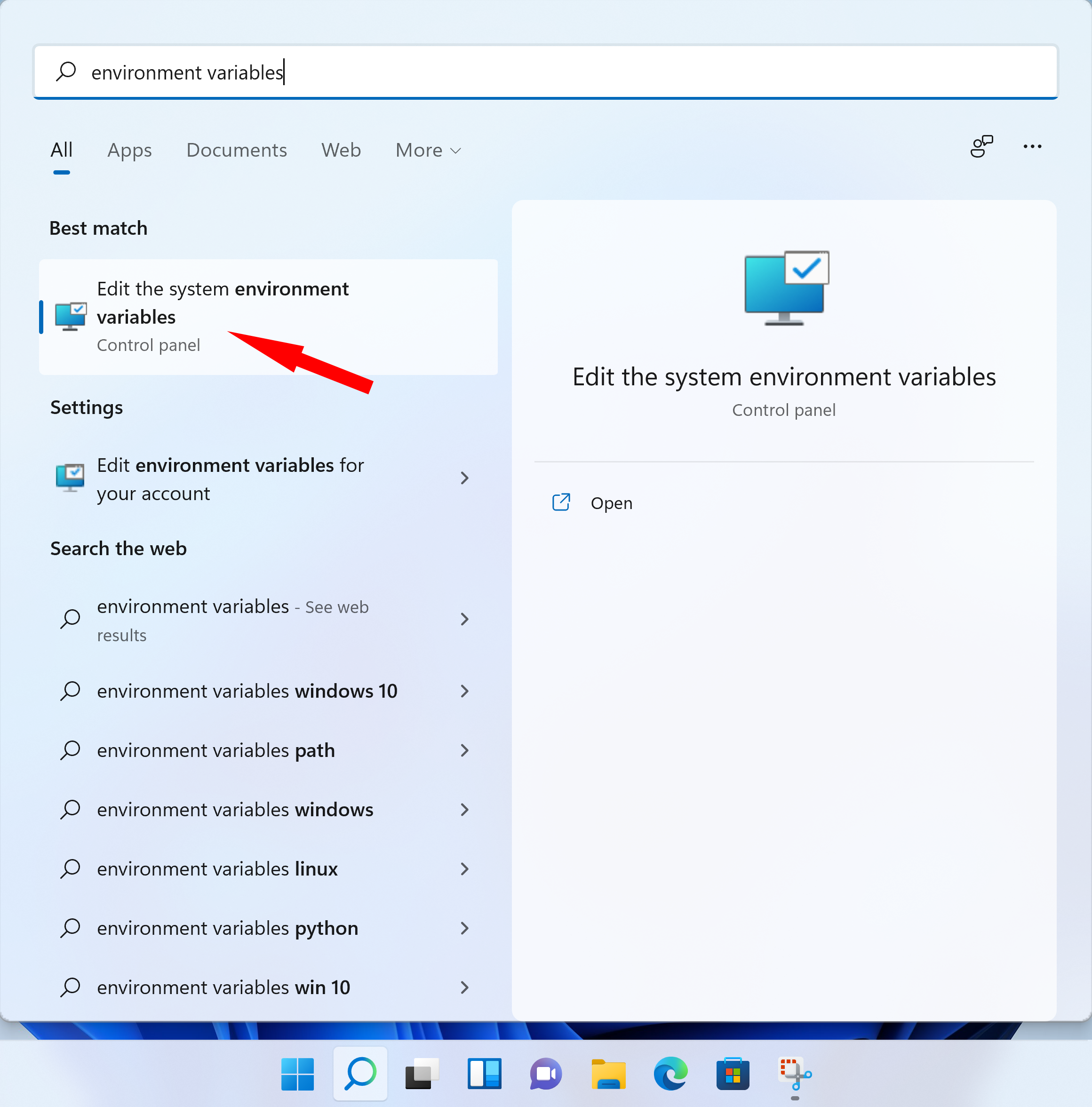The image size is (1092, 1107).
Task: Expand 'Edit environment variables for your account' chevron
Action: [465, 478]
